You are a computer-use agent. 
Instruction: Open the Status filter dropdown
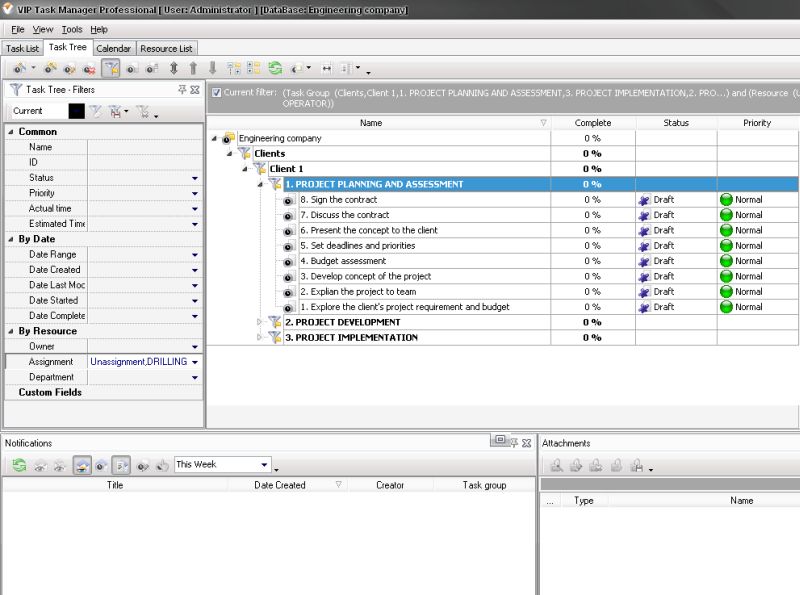click(195, 178)
